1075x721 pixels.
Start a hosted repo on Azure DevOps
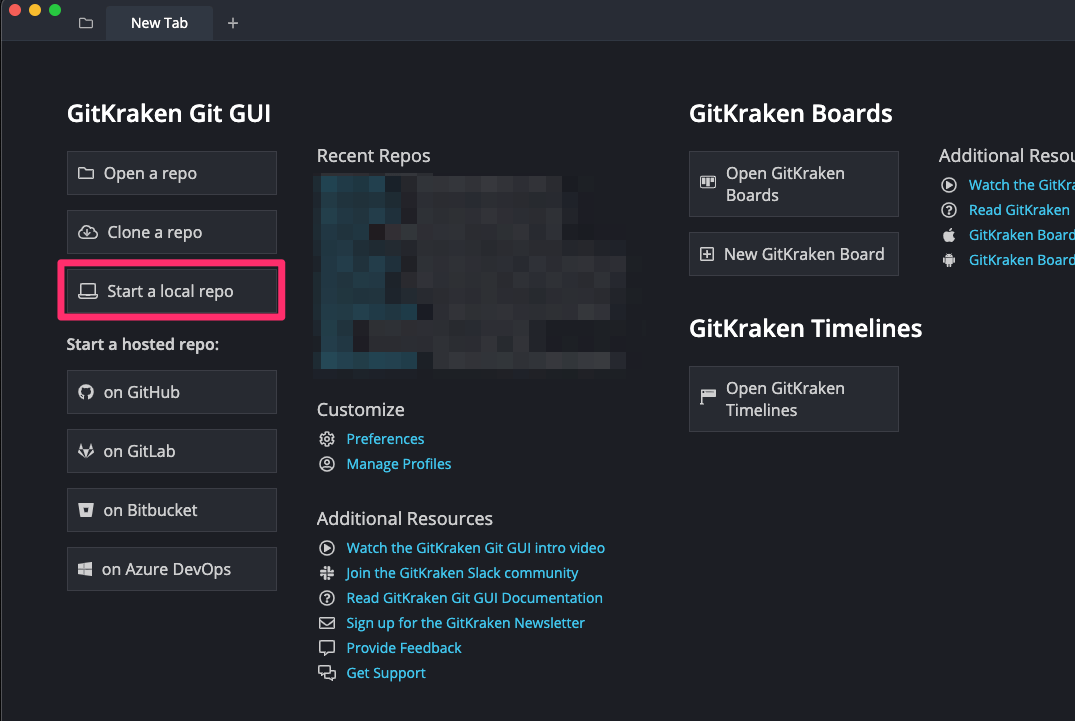coord(171,569)
